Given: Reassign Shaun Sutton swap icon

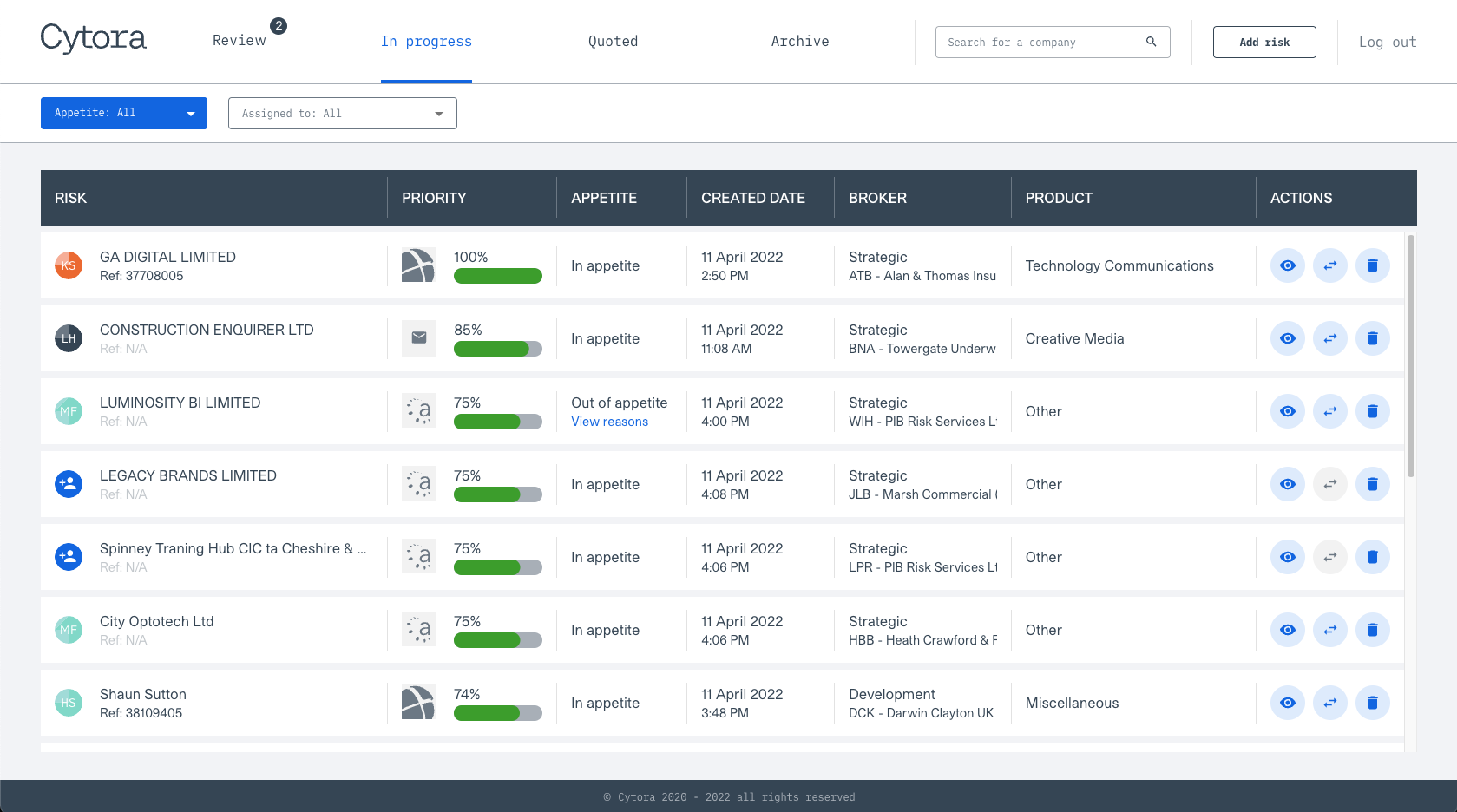Looking at the screenshot, I should 1330,703.
